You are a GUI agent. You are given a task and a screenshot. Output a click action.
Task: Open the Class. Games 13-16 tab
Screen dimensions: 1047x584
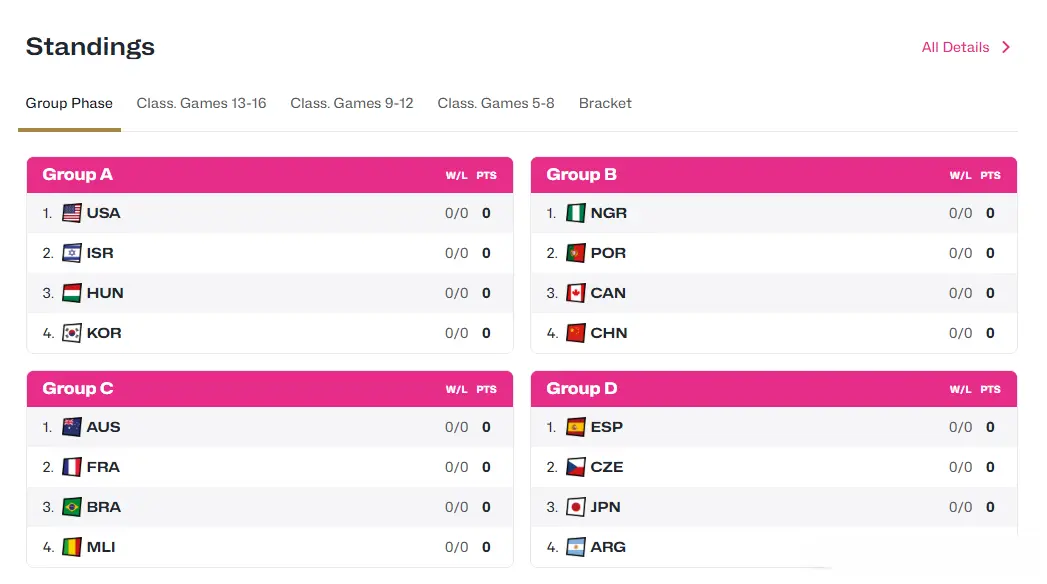(201, 103)
